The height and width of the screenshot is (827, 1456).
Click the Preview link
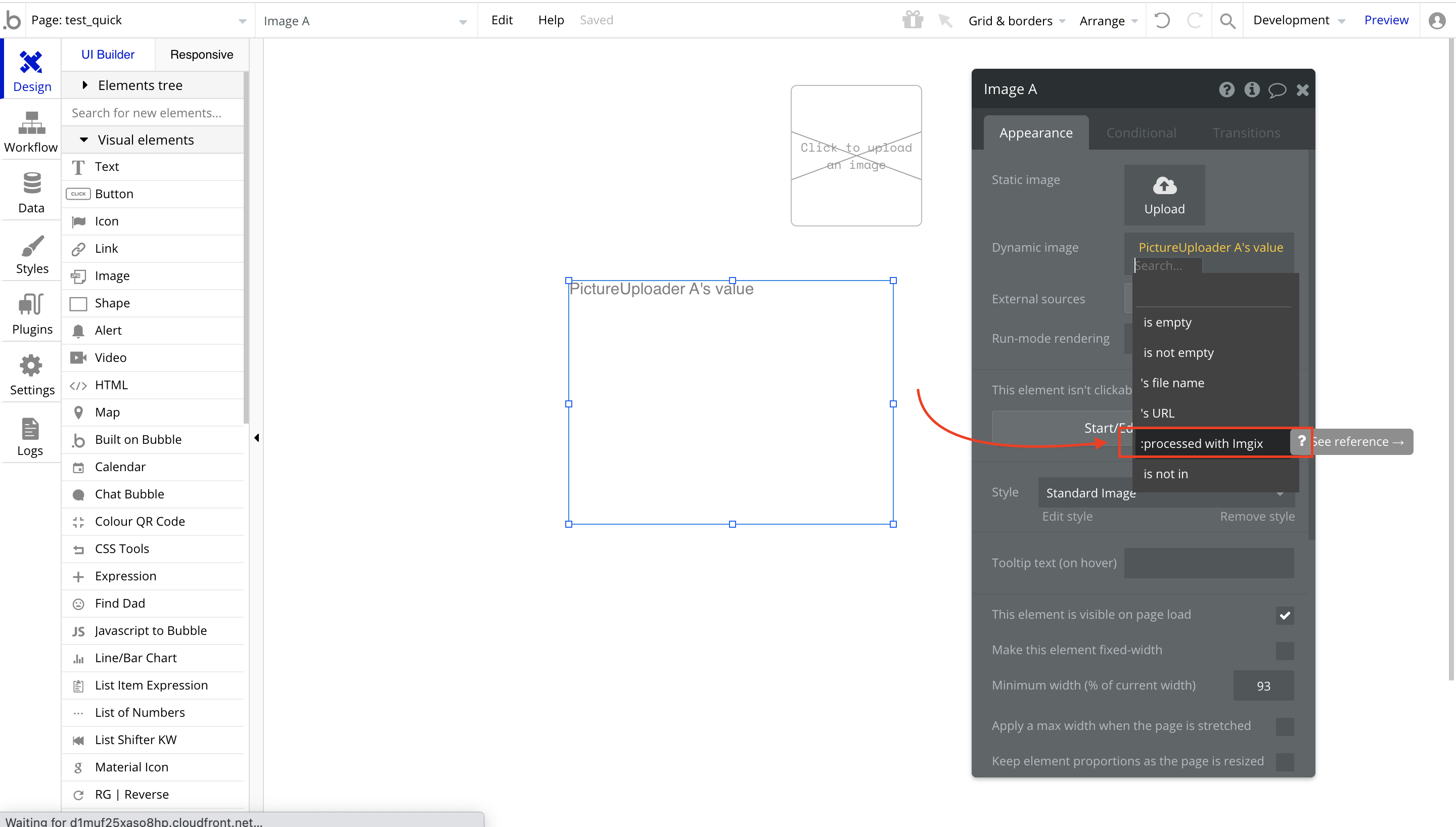[1386, 20]
